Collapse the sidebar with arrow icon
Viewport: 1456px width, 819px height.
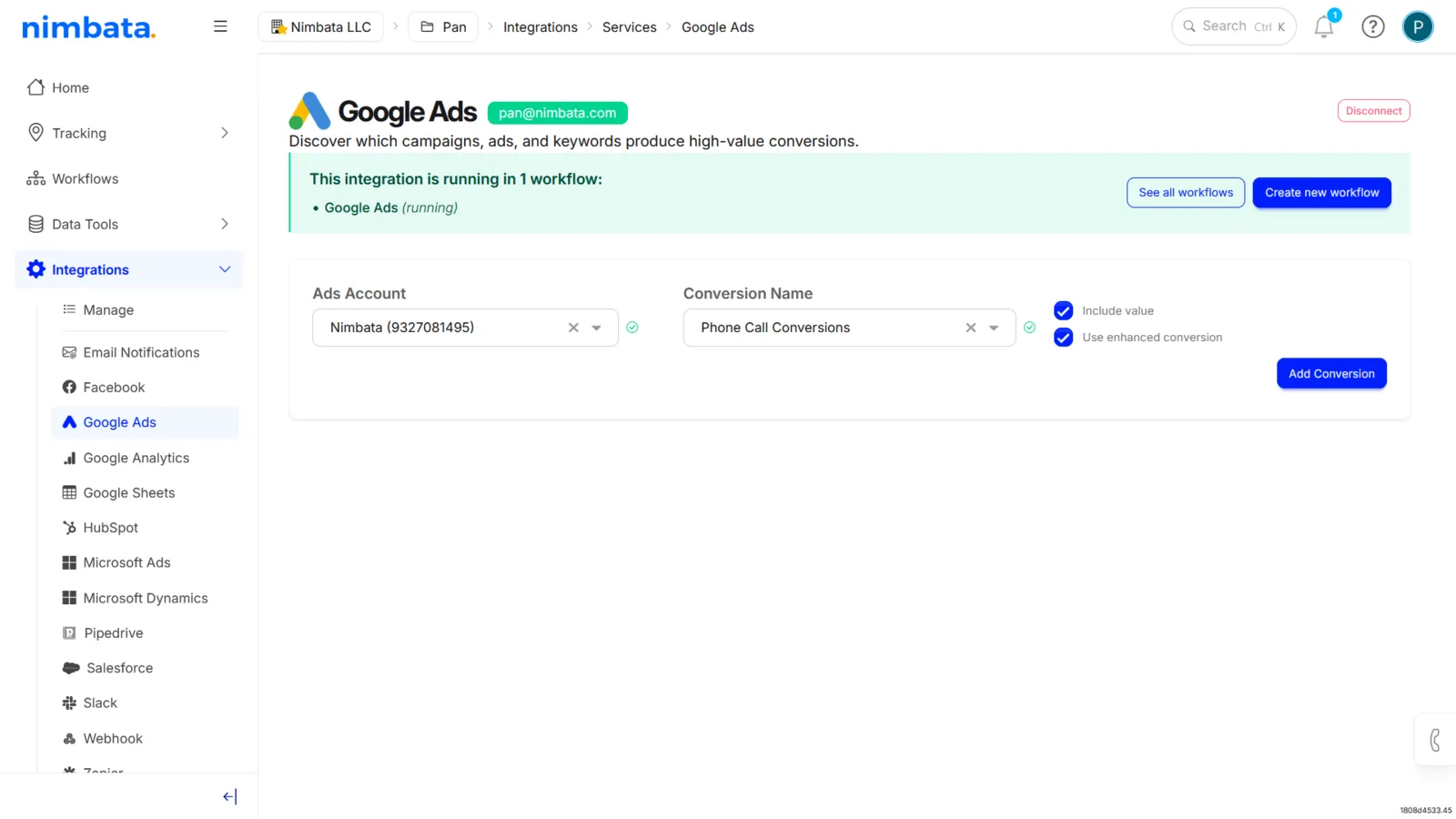point(229,796)
